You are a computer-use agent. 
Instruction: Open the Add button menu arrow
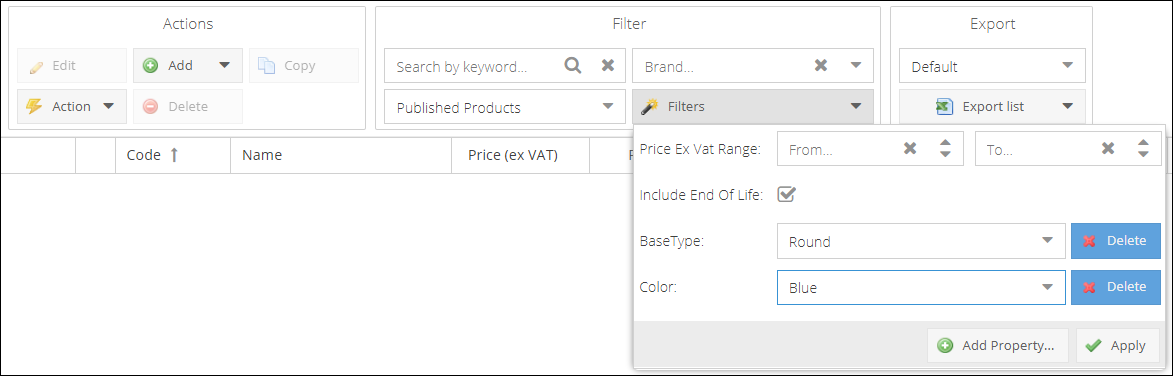pos(224,65)
